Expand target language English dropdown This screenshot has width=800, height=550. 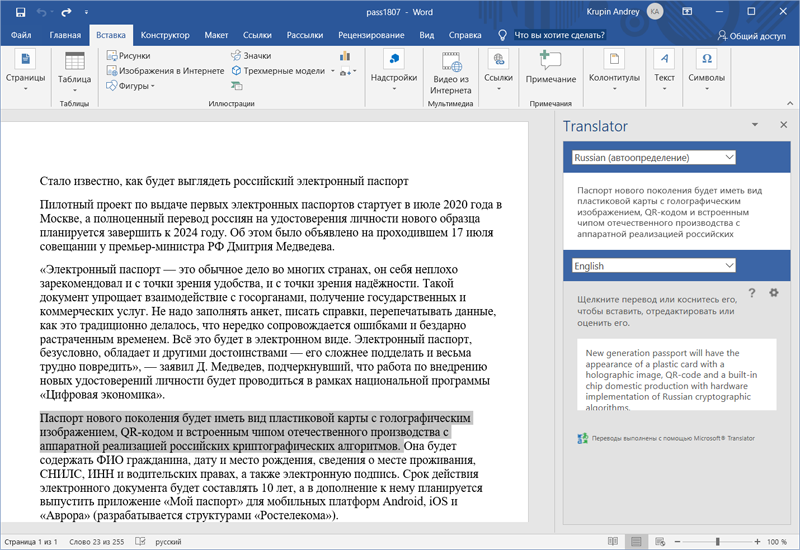point(654,266)
